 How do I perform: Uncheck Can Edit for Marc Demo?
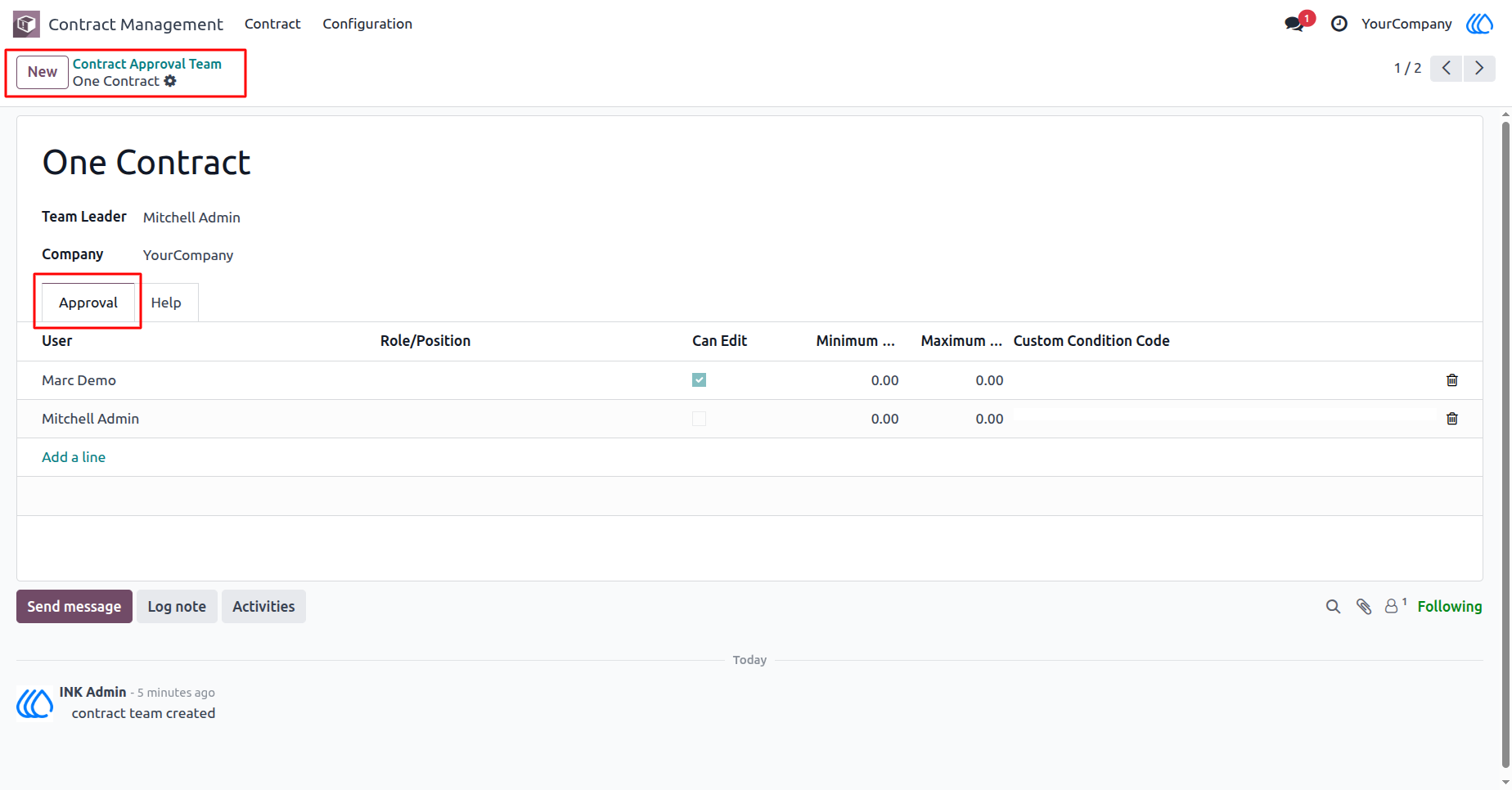(699, 380)
